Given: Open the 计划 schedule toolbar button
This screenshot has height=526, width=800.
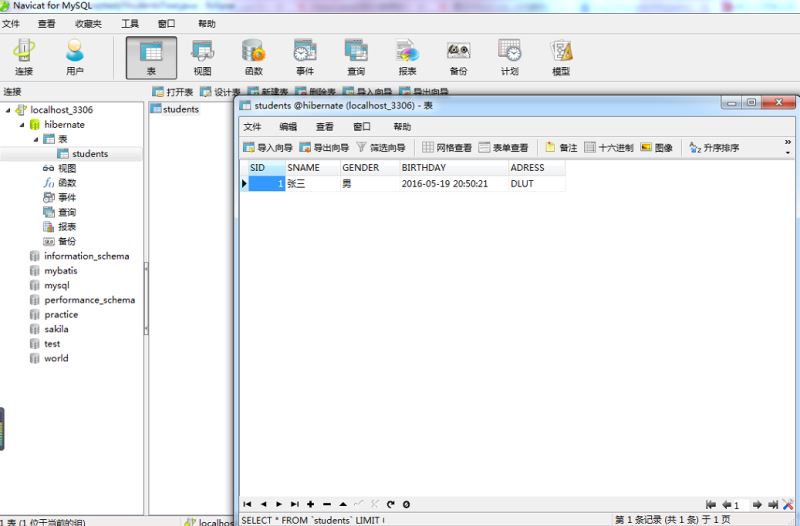Looking at the screenshot, I should coord(509,58).
